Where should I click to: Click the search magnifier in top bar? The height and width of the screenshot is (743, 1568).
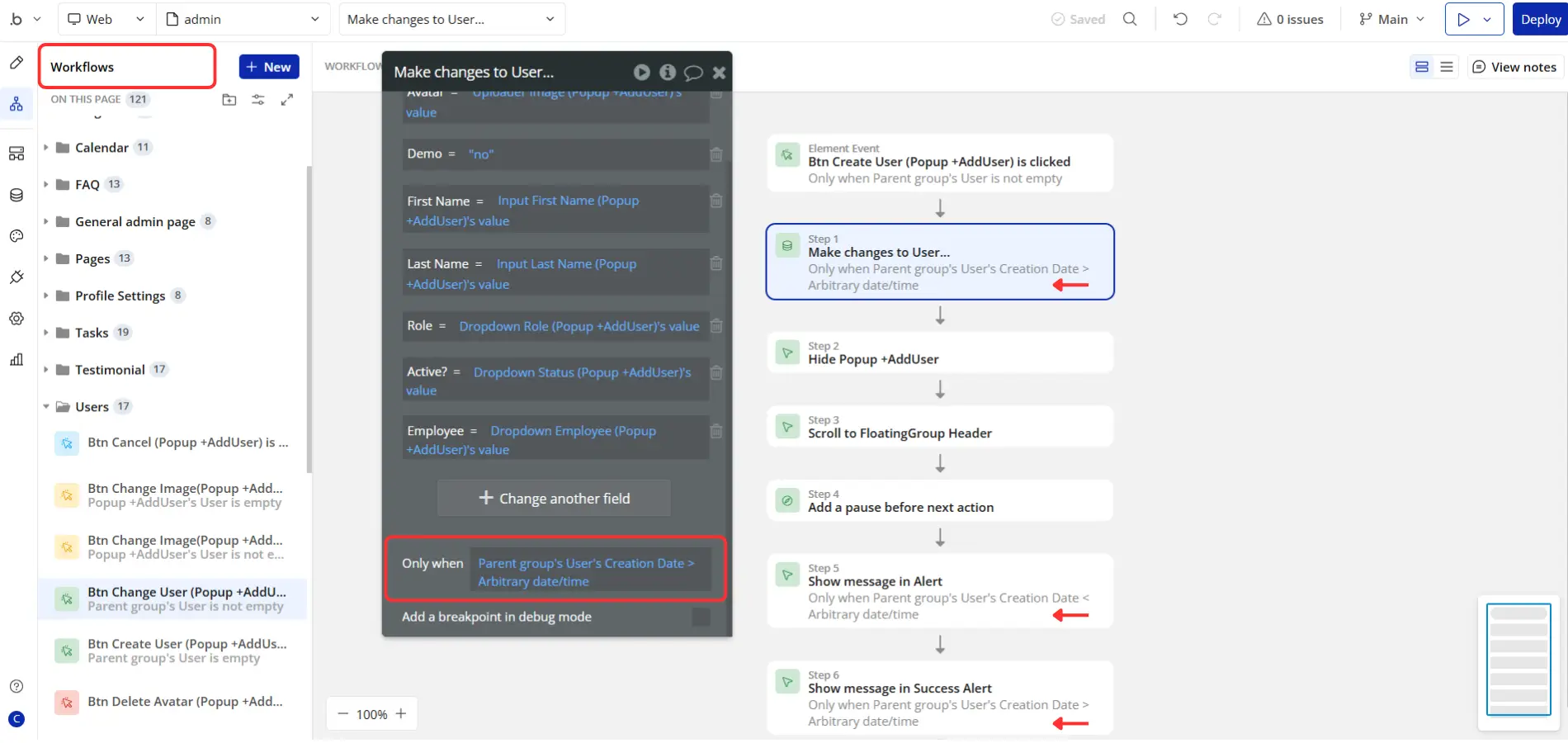1130,19
